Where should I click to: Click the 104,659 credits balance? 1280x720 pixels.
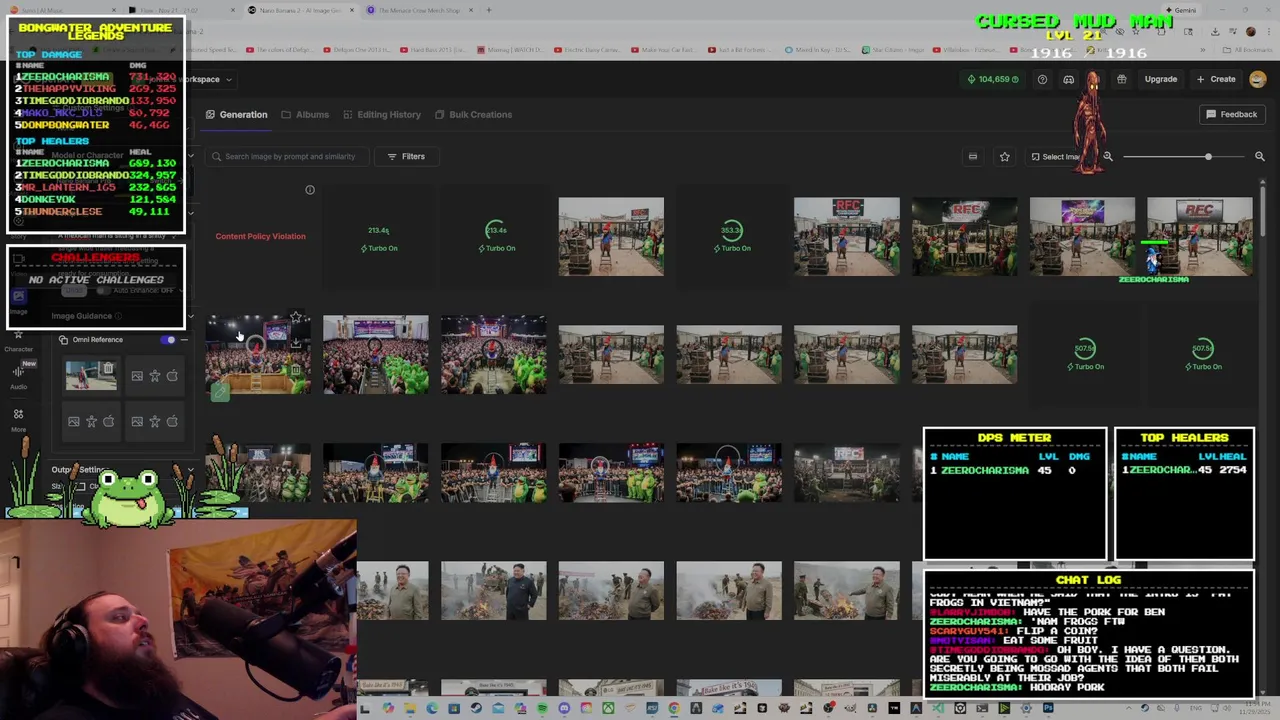[993, 79]
